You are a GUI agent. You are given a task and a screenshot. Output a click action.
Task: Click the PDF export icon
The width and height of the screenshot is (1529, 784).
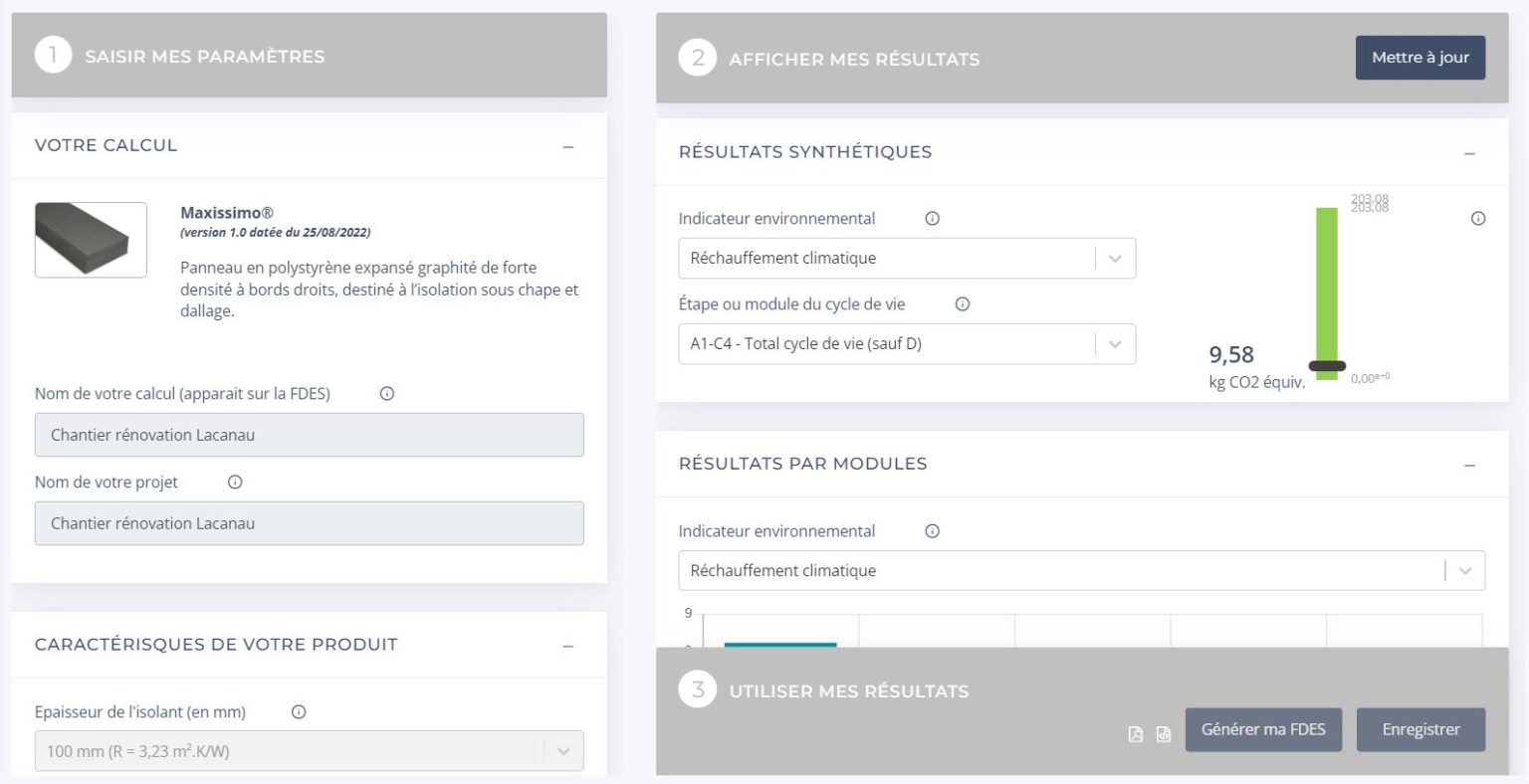[x=1134, y=733]
